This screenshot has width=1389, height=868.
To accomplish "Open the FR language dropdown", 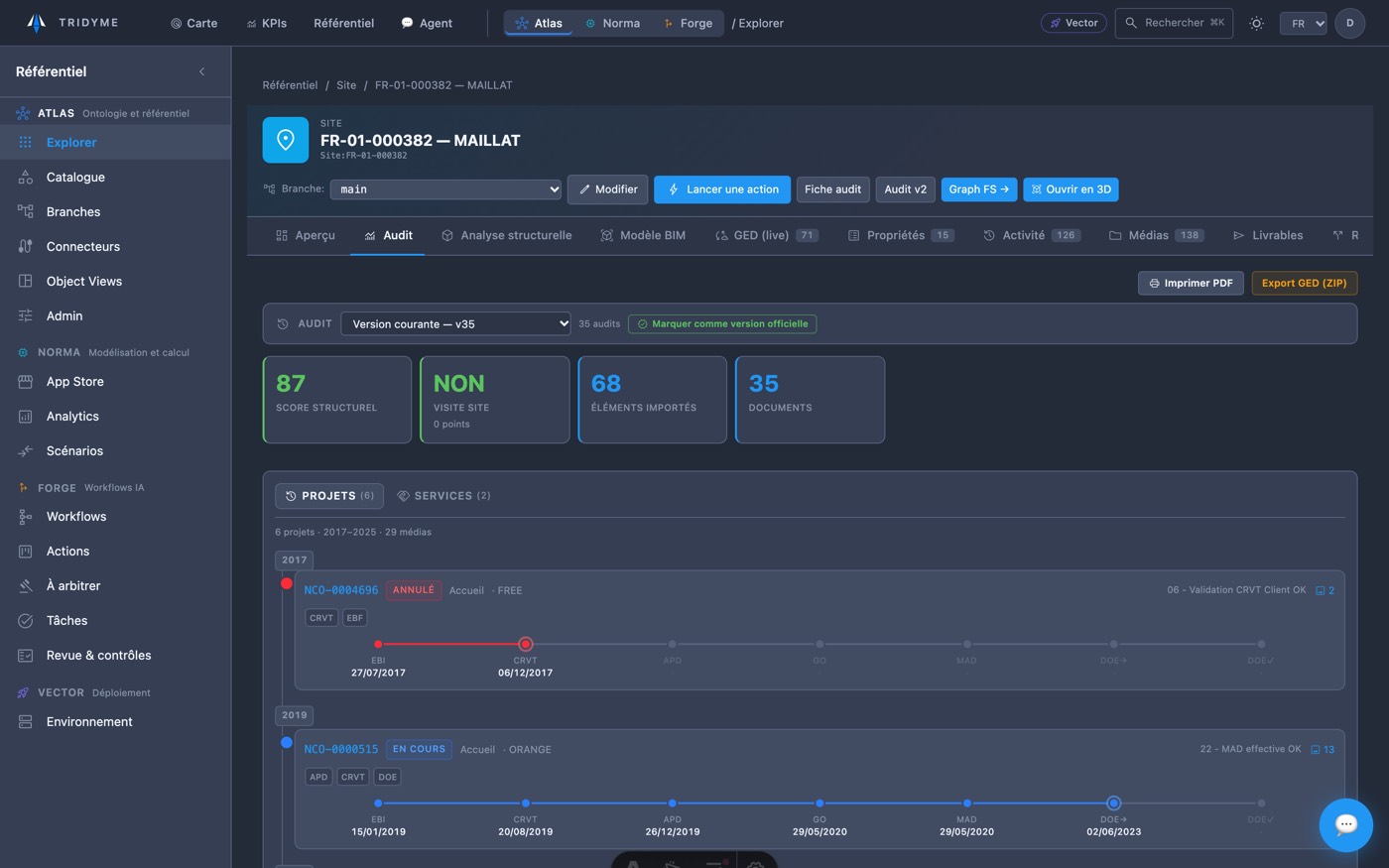I will coord(1304,23).
